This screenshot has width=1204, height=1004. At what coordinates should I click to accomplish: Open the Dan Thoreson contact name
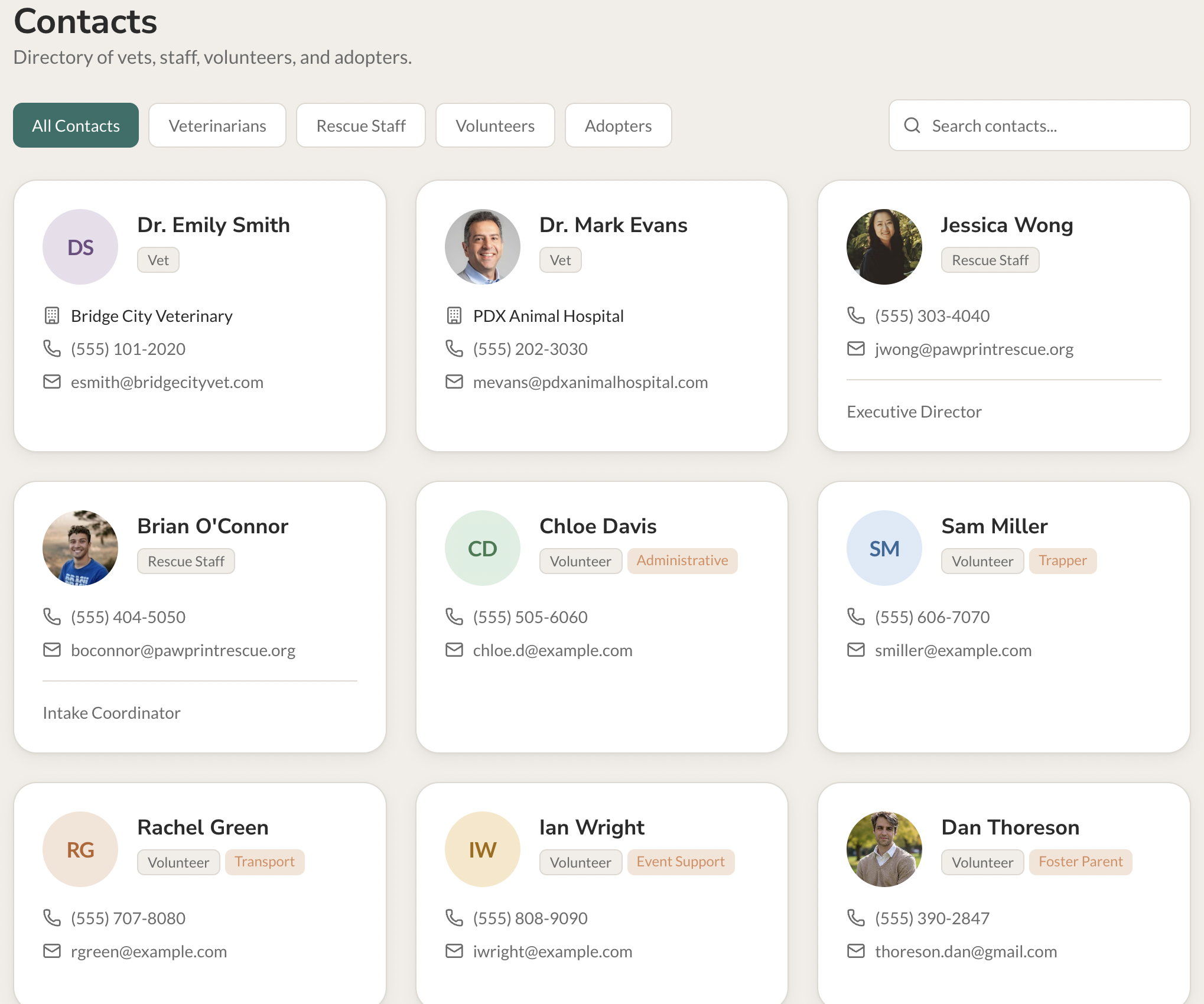tap(1010, 827)
